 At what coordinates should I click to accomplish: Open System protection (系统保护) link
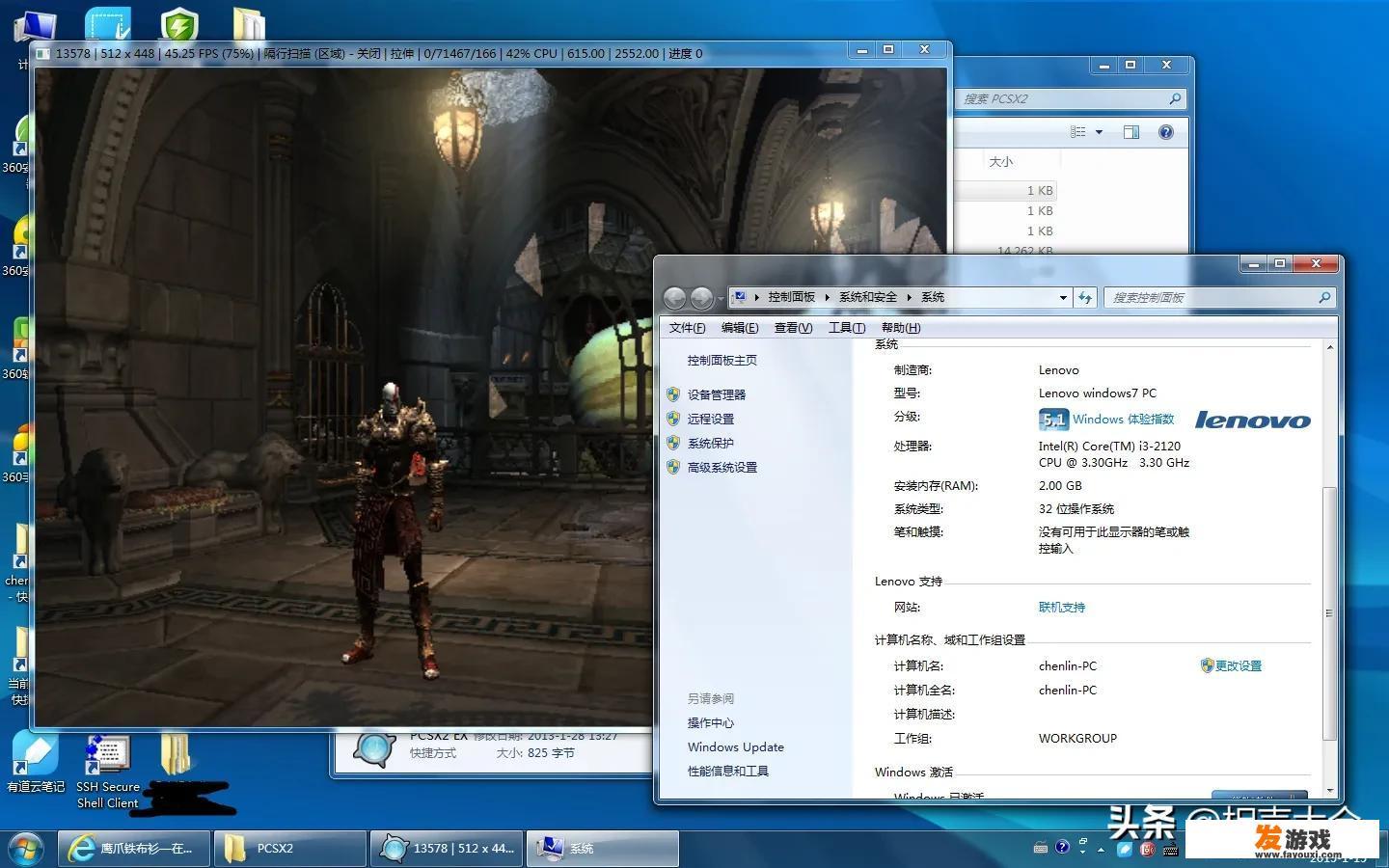point(711,443)
